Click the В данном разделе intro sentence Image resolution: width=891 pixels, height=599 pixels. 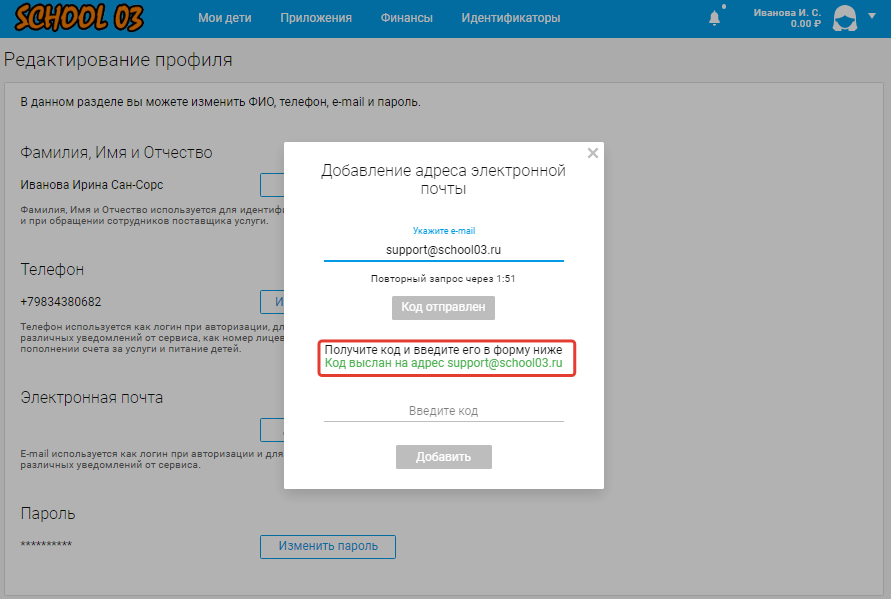tap(220, 102)
